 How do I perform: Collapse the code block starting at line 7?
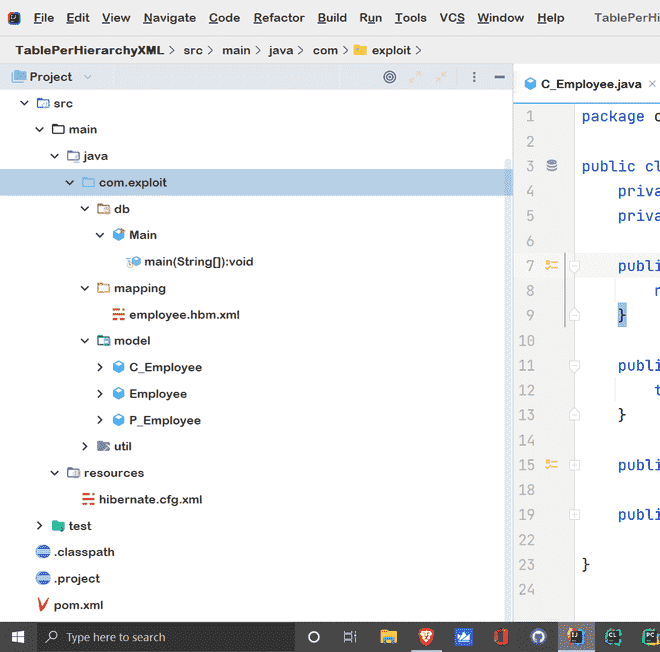point(574,266)
